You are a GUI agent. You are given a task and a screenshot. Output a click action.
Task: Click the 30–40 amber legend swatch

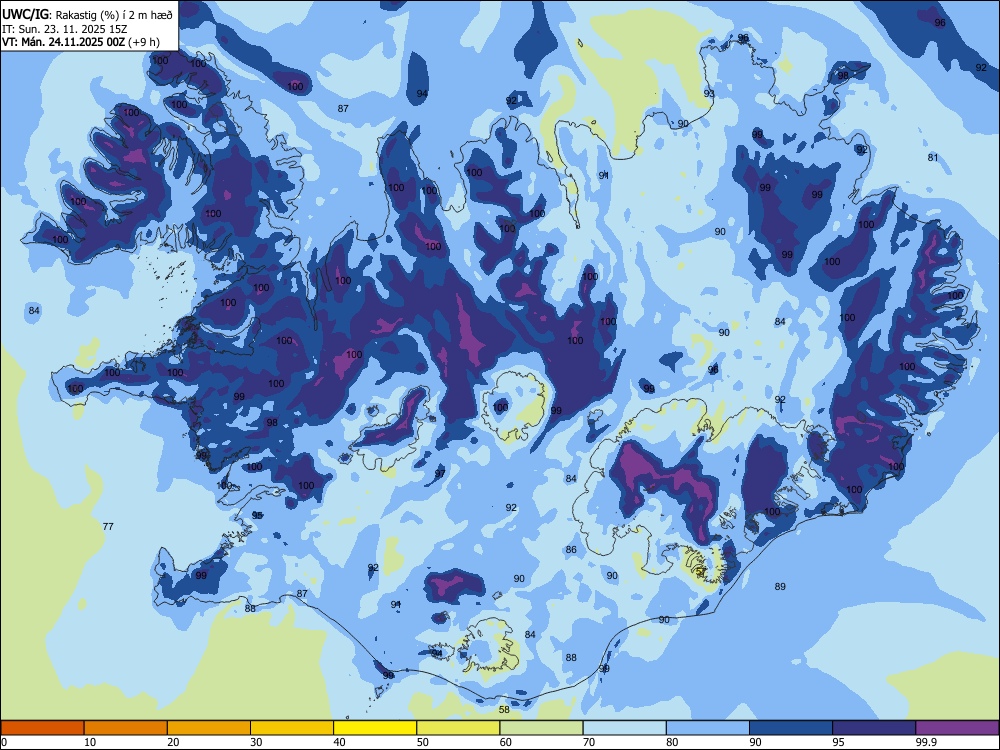[x=292, y=728]
